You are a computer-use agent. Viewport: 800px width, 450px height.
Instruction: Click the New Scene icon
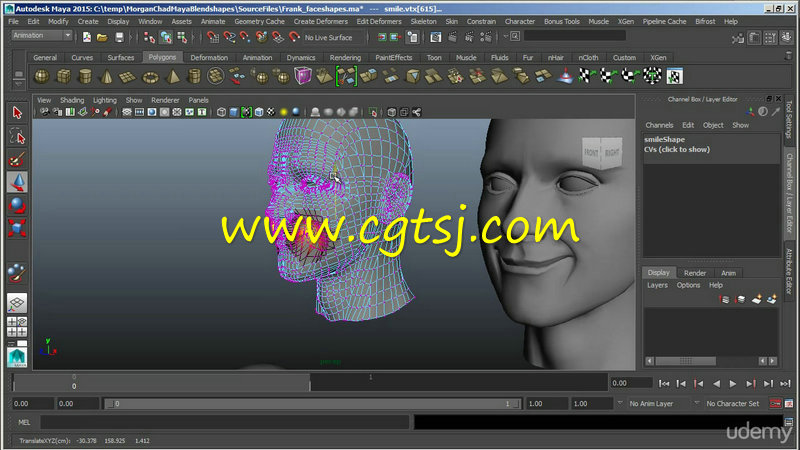[x=87, y=37]
